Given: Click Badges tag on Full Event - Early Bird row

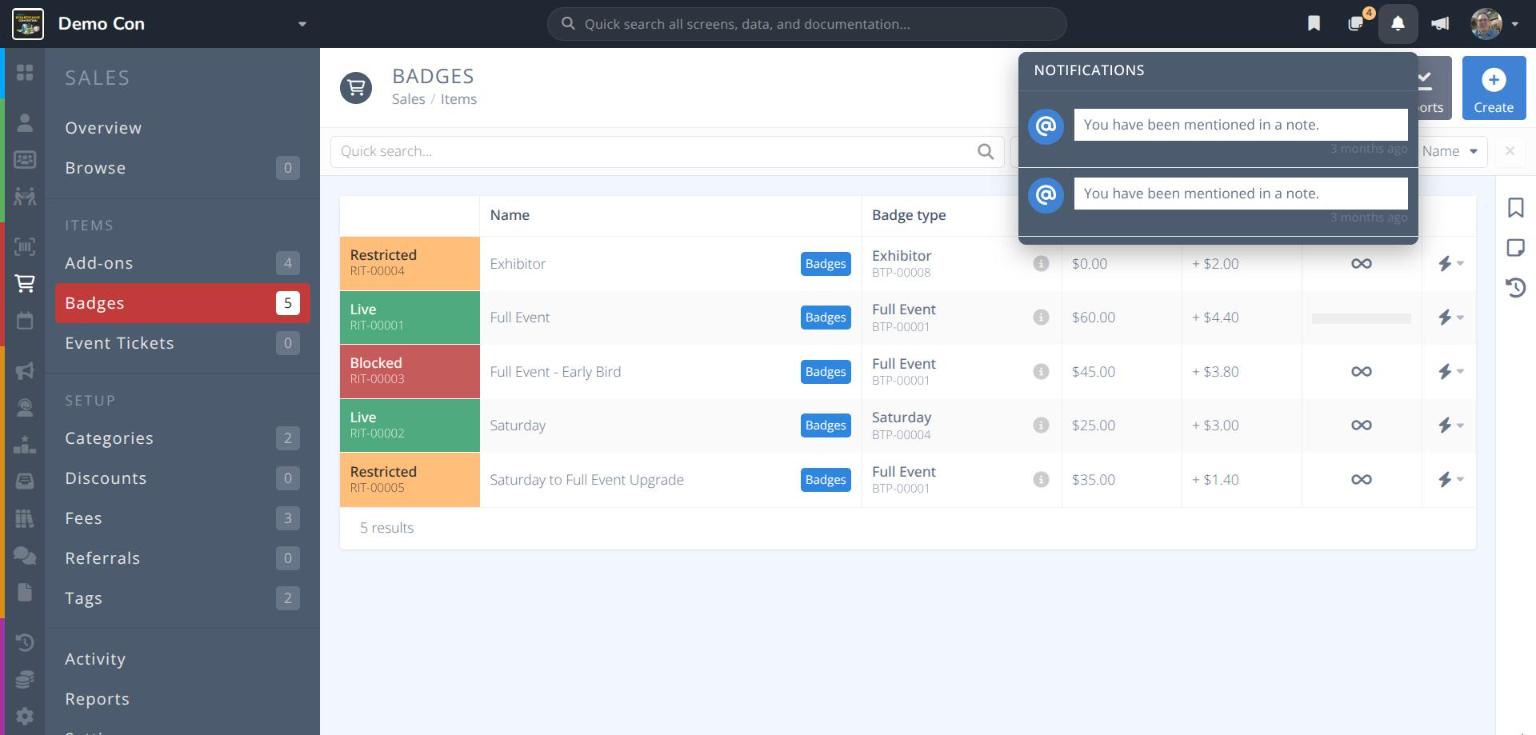Looking at the screenshot, I should pyautogui.click(x=826, y=371).
